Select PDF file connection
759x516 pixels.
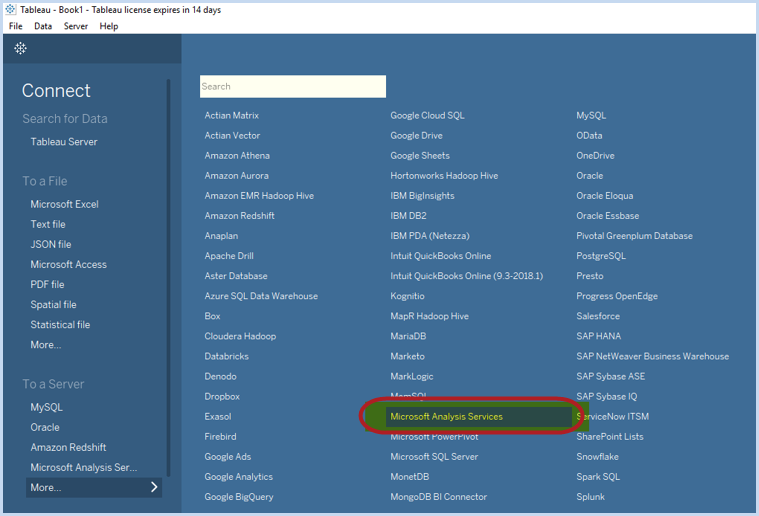(x=47, y=285)
